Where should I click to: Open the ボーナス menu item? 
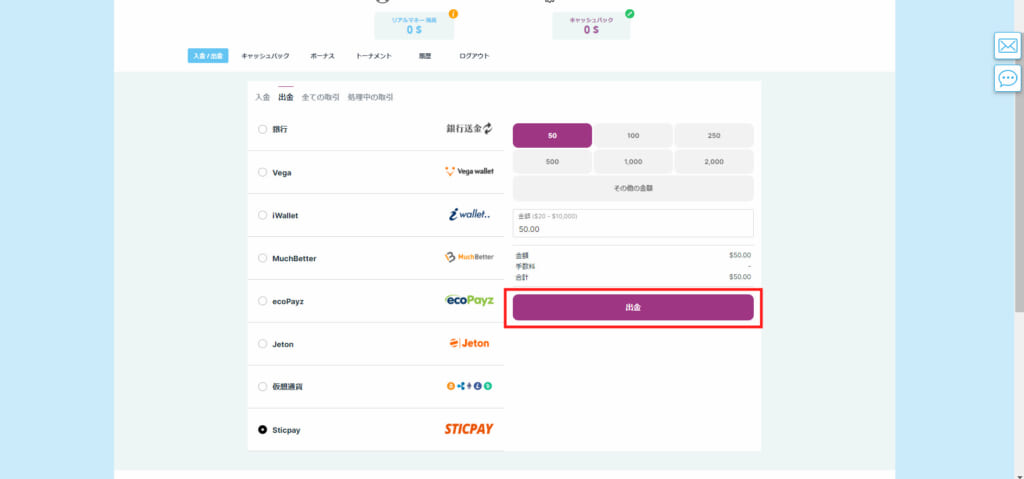323,56
